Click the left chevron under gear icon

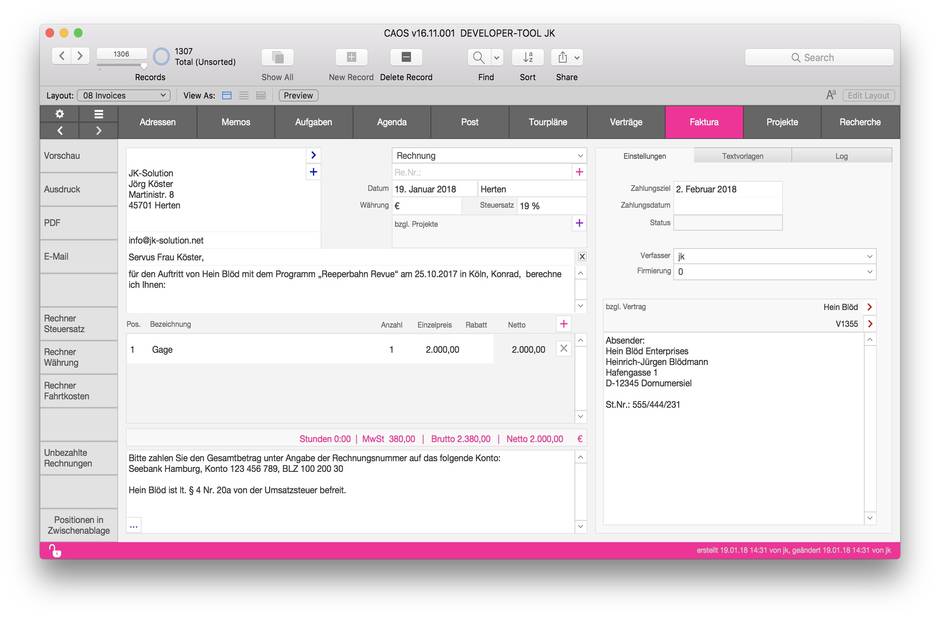click(x=59, y=130)
